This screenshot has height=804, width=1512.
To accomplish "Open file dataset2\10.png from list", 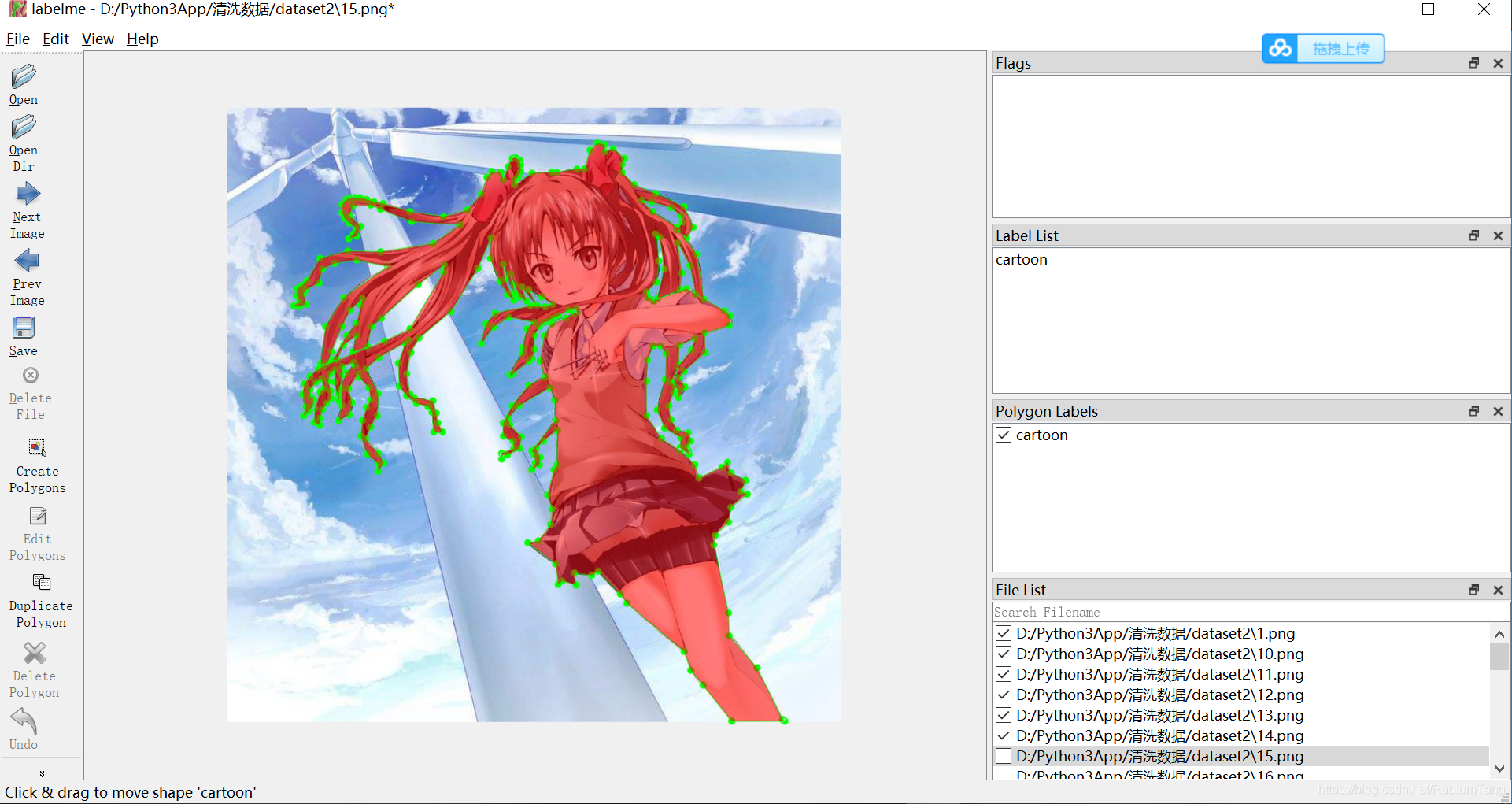I will tap(1159, 654).
